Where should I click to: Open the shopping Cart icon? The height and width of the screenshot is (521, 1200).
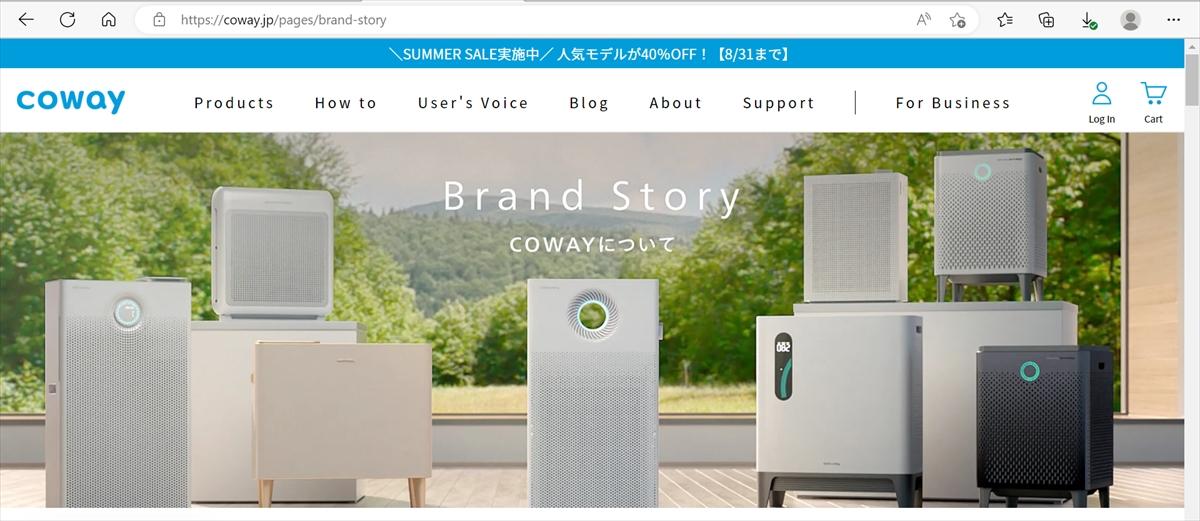click(1153, 103)
